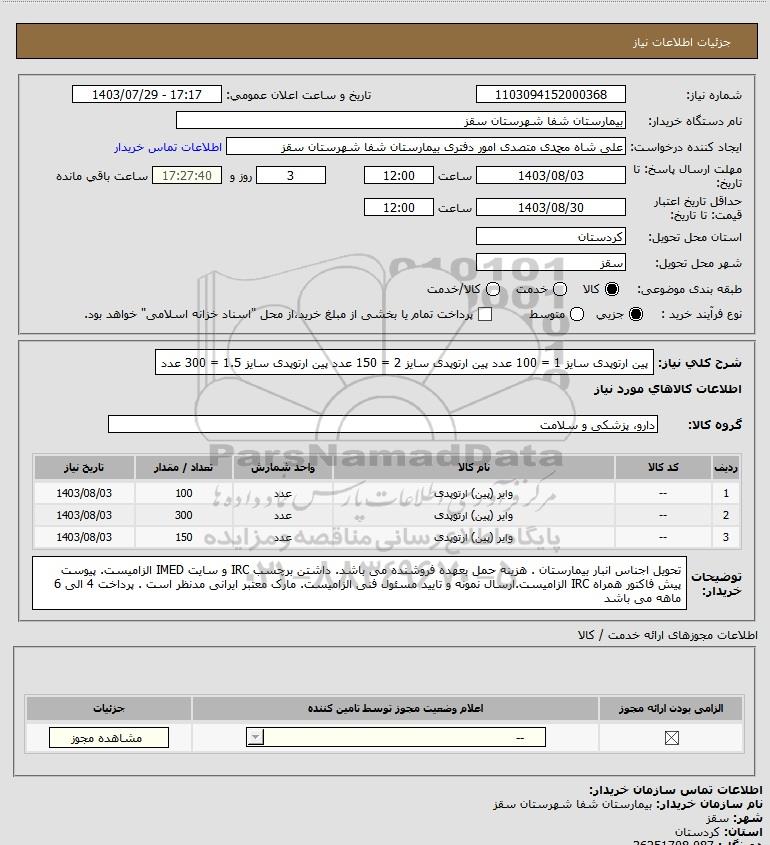Click price validity time 12:00 field

399,207
